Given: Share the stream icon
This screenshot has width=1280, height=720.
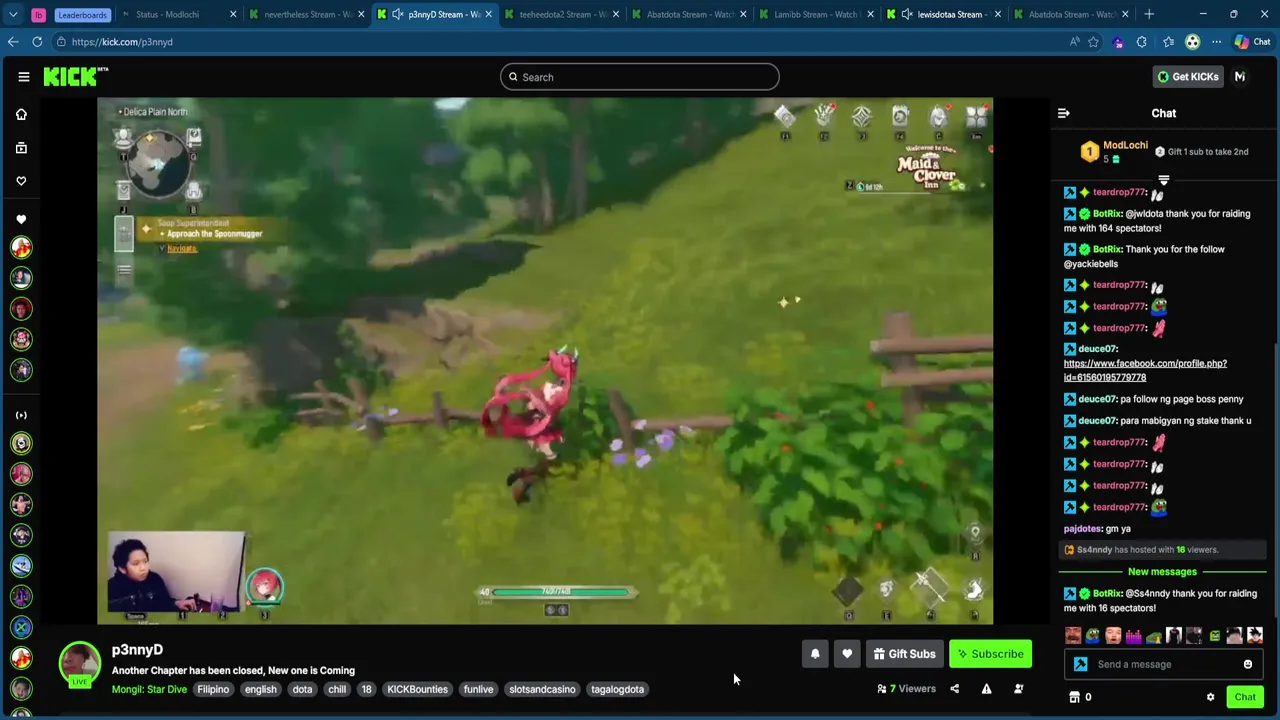Looking at the screenshot, I should click(x=954, y=689).
